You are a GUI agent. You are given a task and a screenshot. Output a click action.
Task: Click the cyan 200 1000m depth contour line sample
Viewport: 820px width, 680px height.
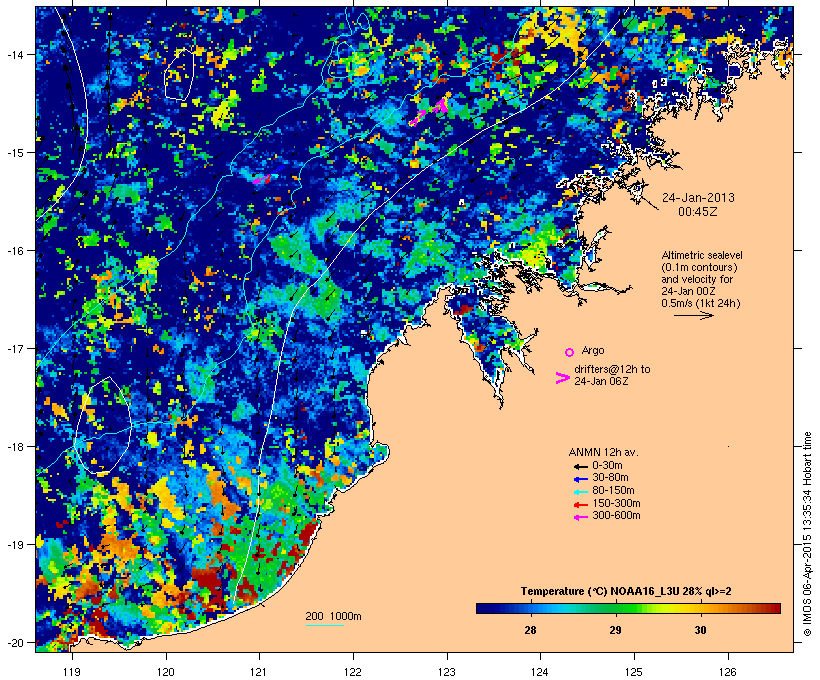point(325,626)
